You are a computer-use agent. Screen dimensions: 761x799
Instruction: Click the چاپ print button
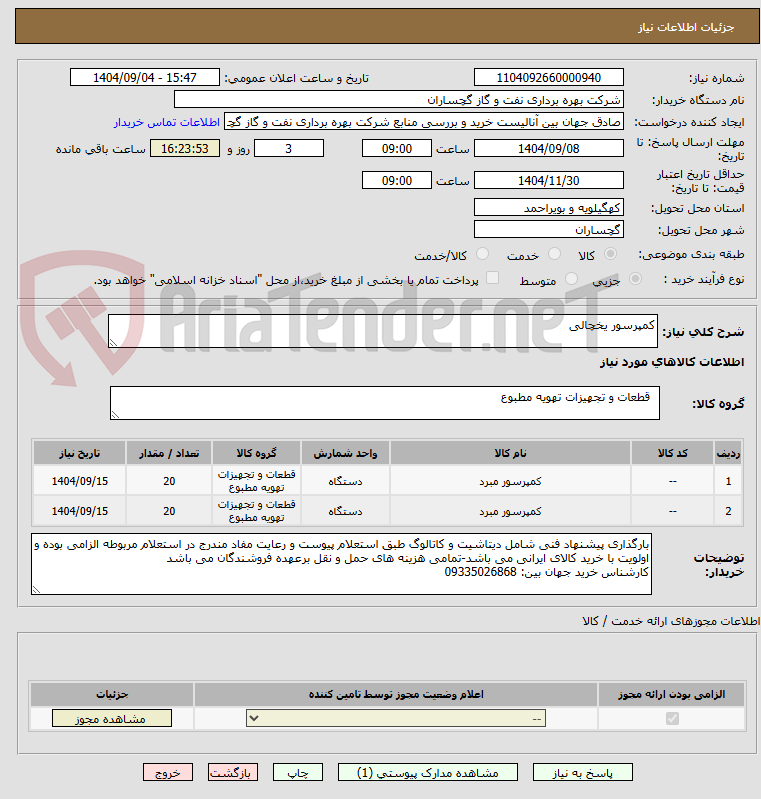[298, 773]
